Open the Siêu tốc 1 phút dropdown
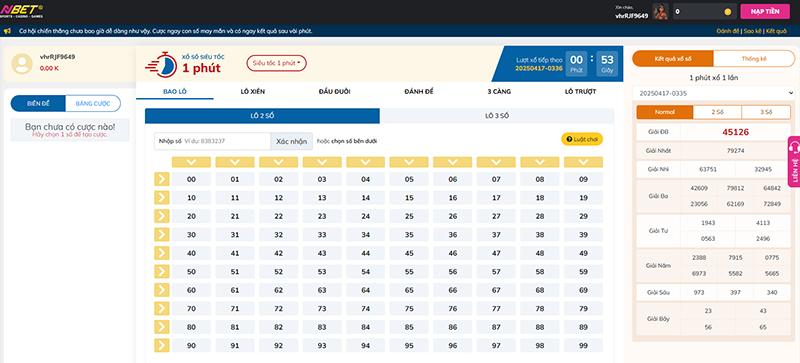 (277, 63)
